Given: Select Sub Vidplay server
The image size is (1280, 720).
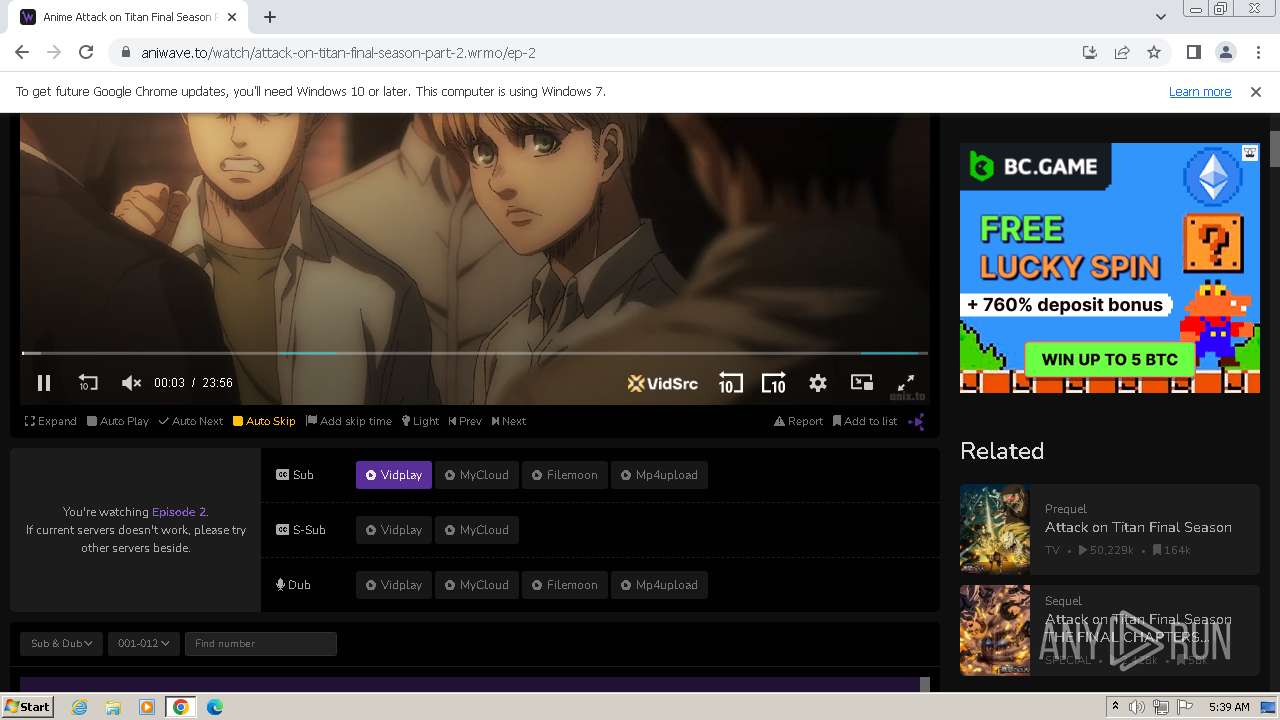Looking at the screenshot, I should (394, 475).
